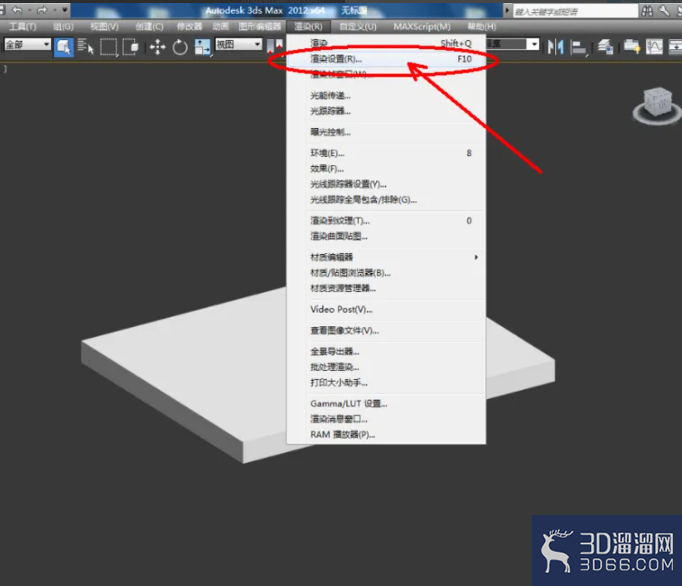682x586 pixels.
Task: Open the Curve Editor icon
Action: pos(654,47)
